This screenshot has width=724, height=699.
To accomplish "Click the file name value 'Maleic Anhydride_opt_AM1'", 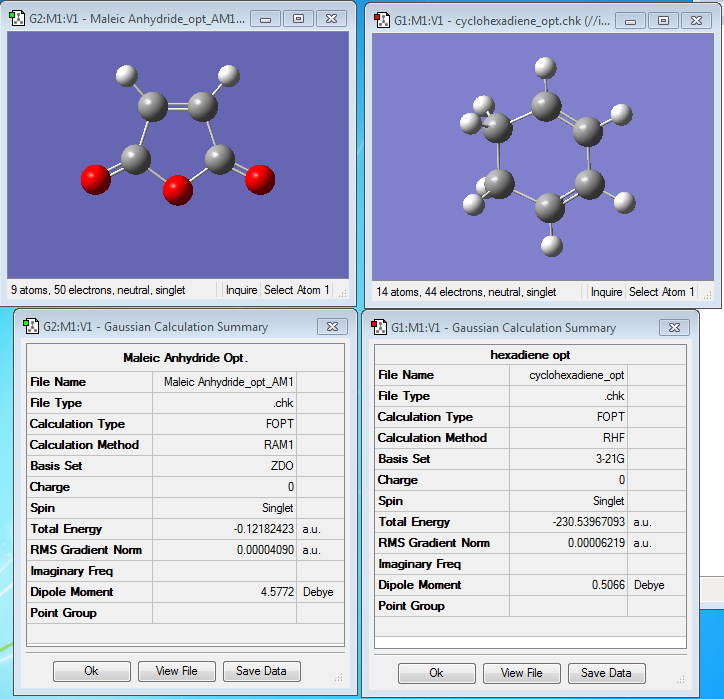I will (229, 382).
